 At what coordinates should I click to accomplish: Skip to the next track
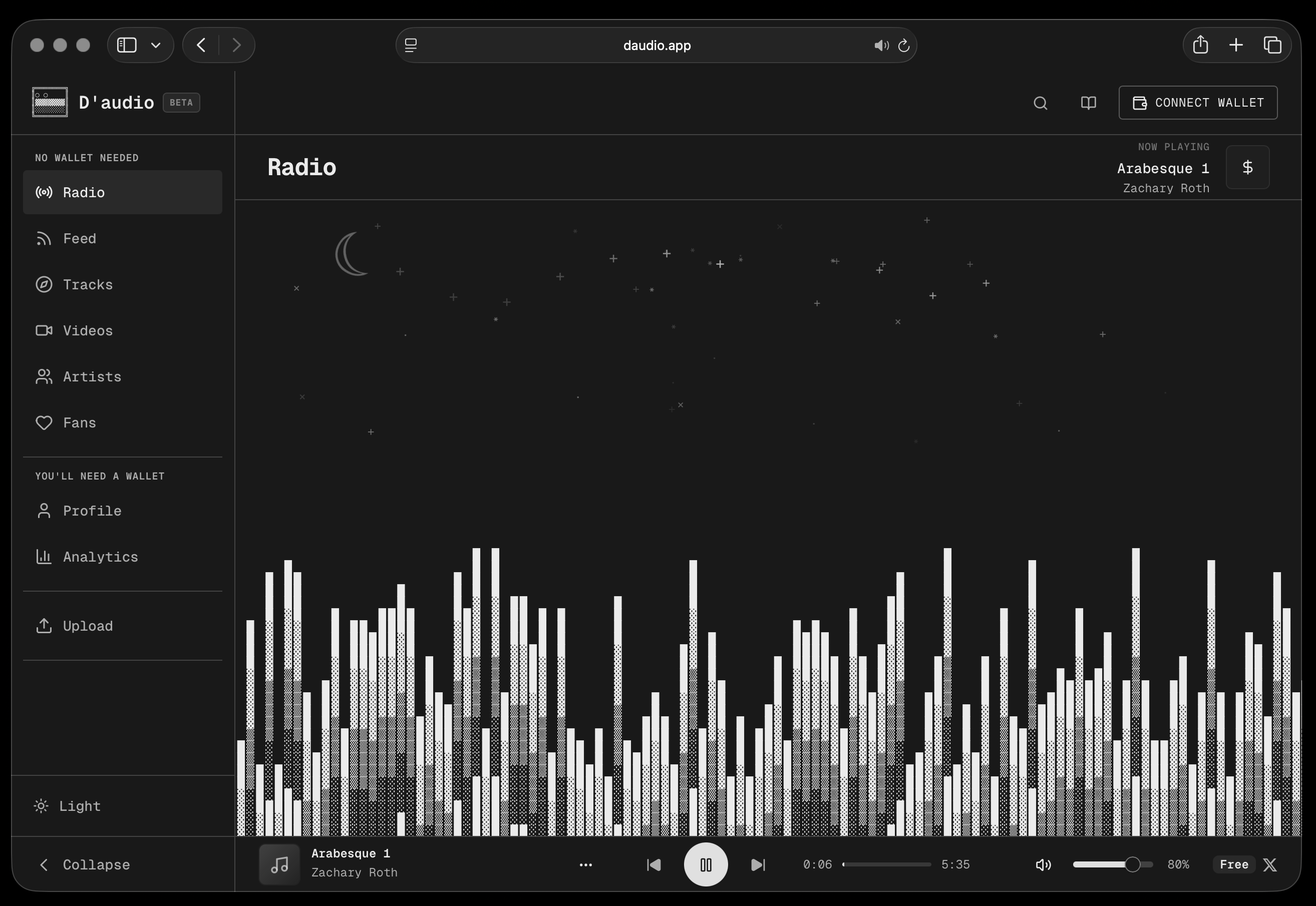(757, 864)
